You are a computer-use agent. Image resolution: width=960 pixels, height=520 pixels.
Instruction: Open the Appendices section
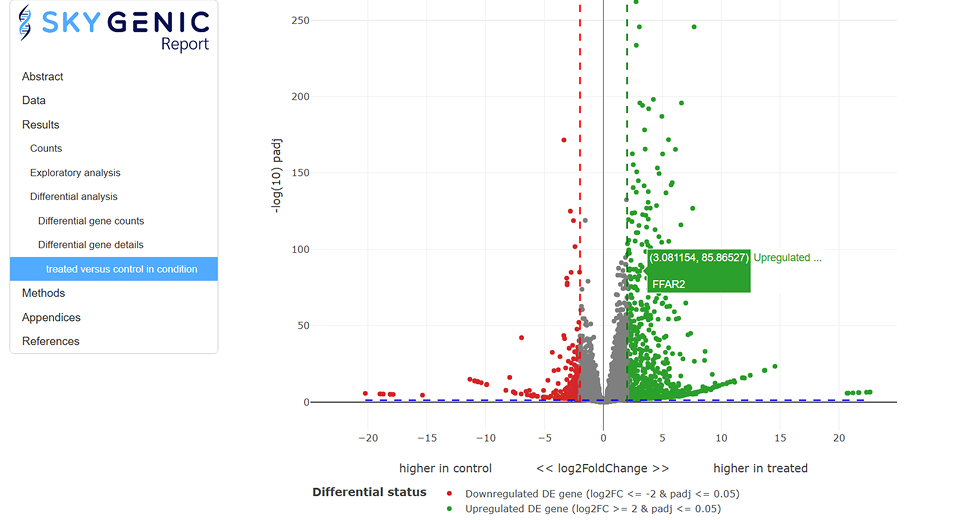pyautogui.click(x=52, y=317)
